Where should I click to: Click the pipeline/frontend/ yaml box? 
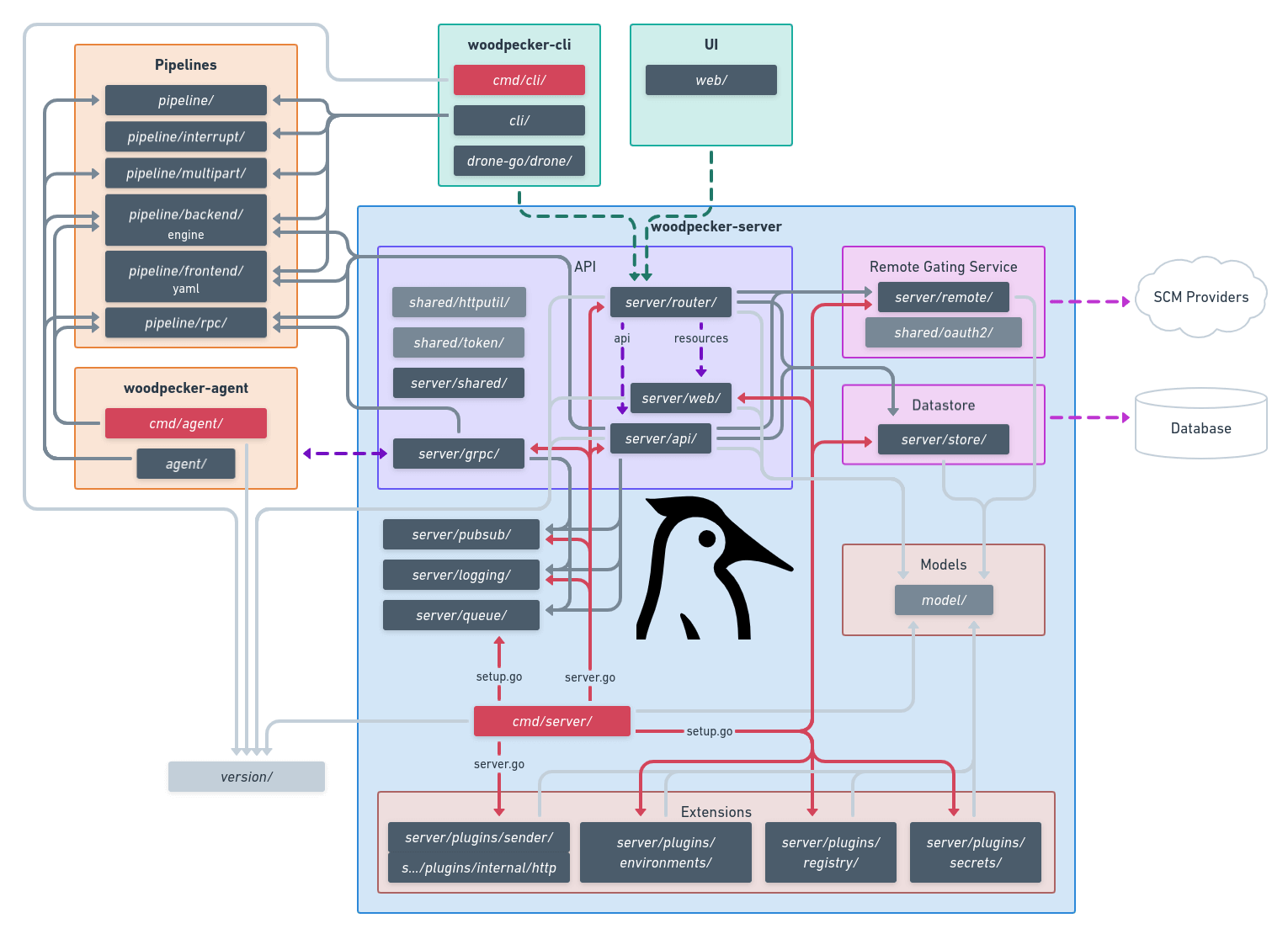coord(186,276)
